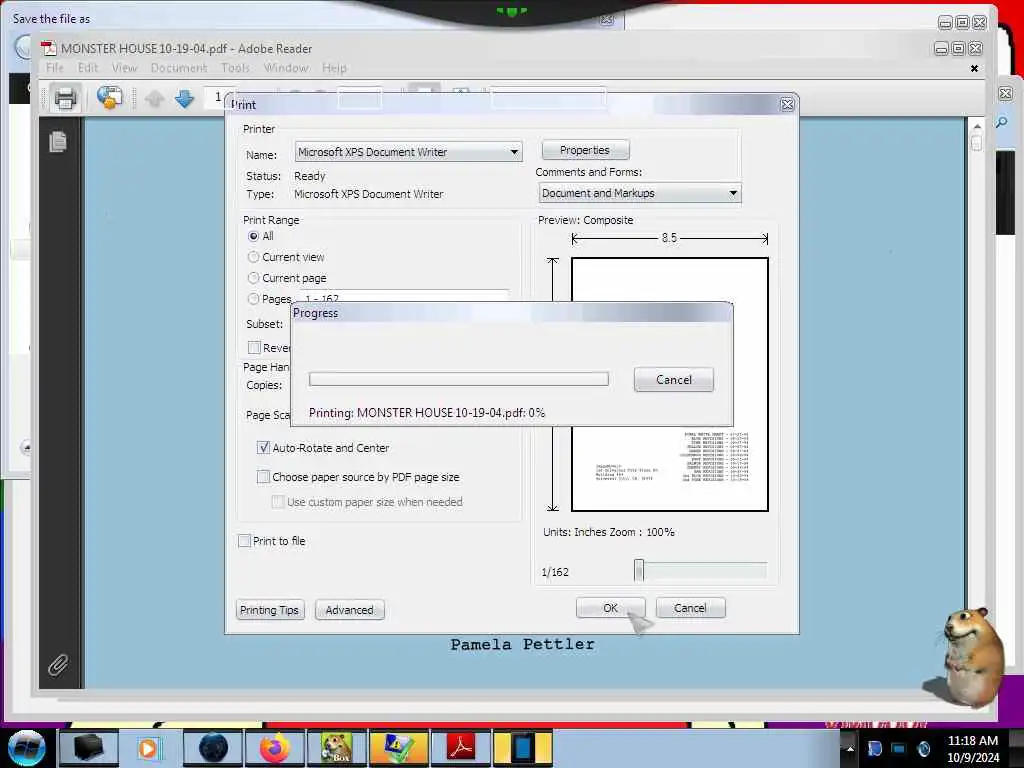
Task: Click the printer Properties button
Action: (x=585, y=150)
